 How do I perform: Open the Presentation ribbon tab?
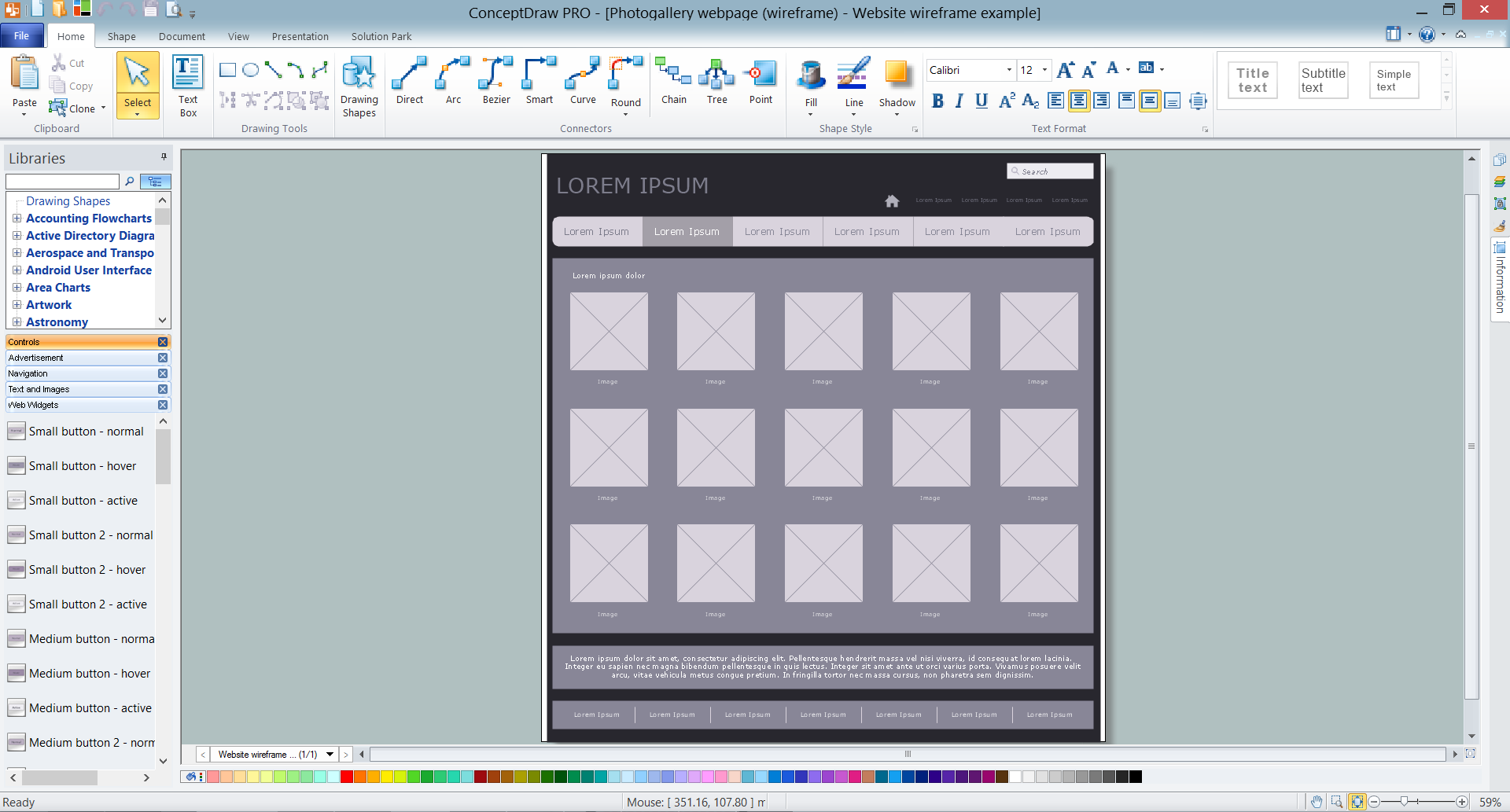(300, 36)
